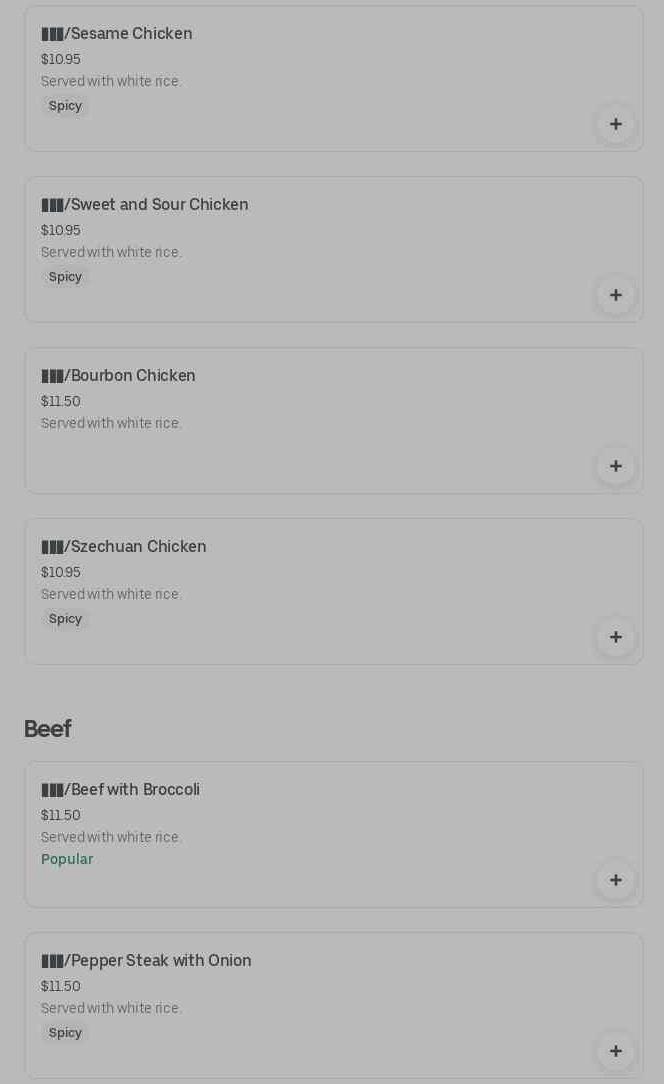This screenshot has height=1084, width=664.
Task: Add Sweet and Sour Chicken with plus icon
Action: click(615, 295)
